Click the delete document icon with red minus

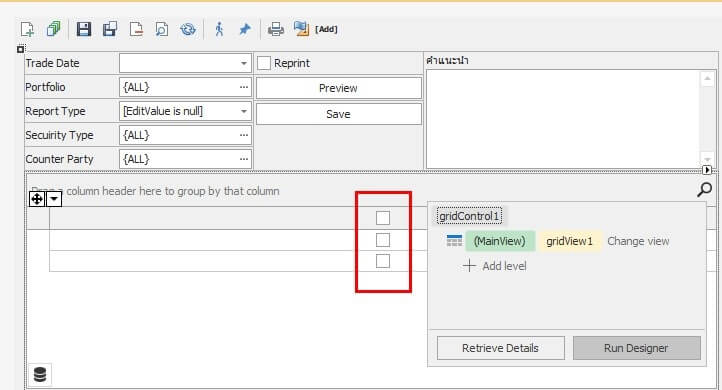coord(136,29)
